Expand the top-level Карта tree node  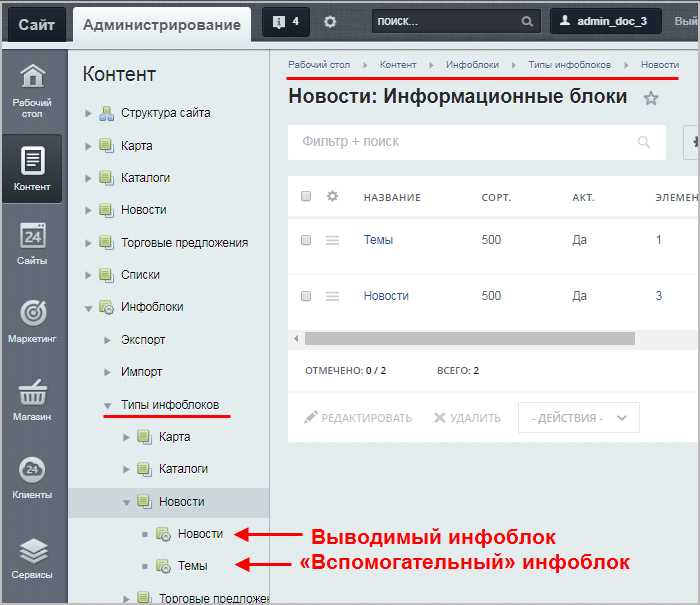[88, 146]
